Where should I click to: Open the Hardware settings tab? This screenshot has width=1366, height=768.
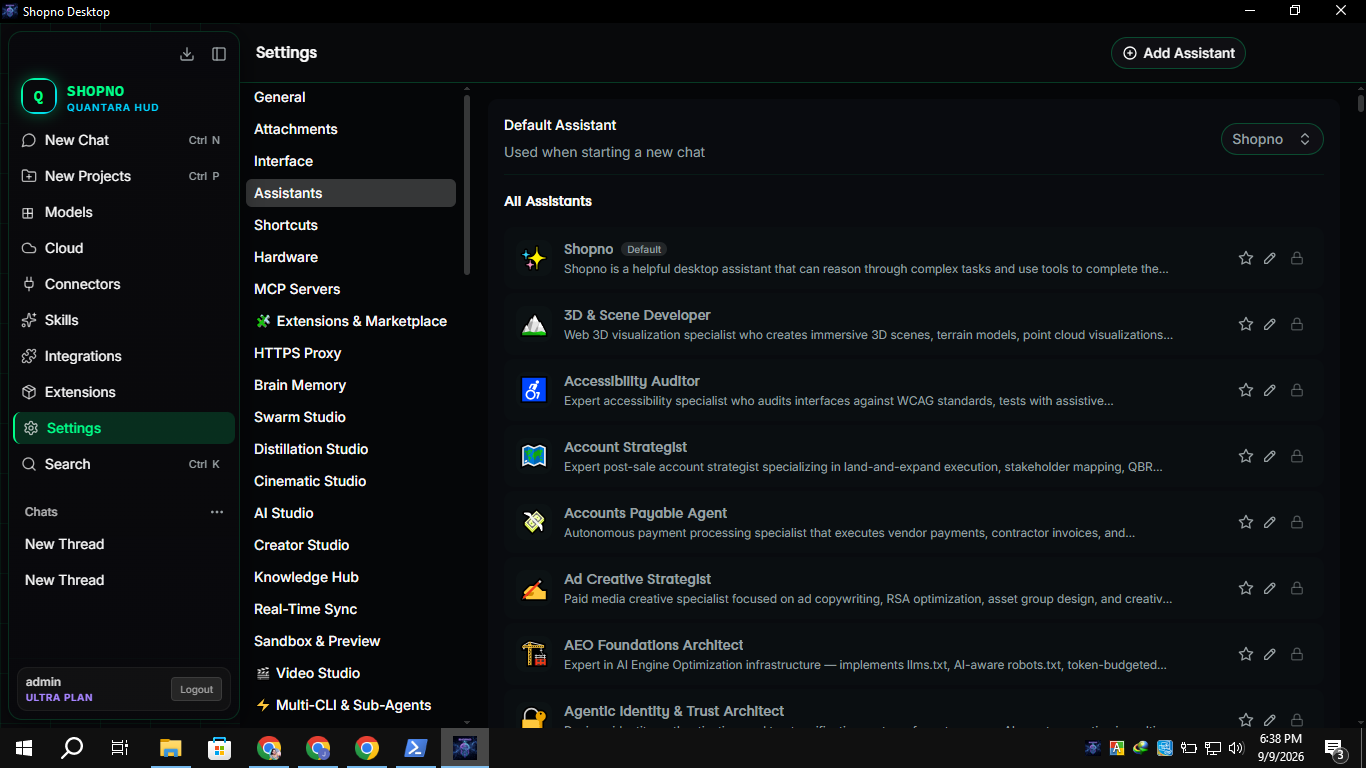pyautogui.click(x=351, y=257)
